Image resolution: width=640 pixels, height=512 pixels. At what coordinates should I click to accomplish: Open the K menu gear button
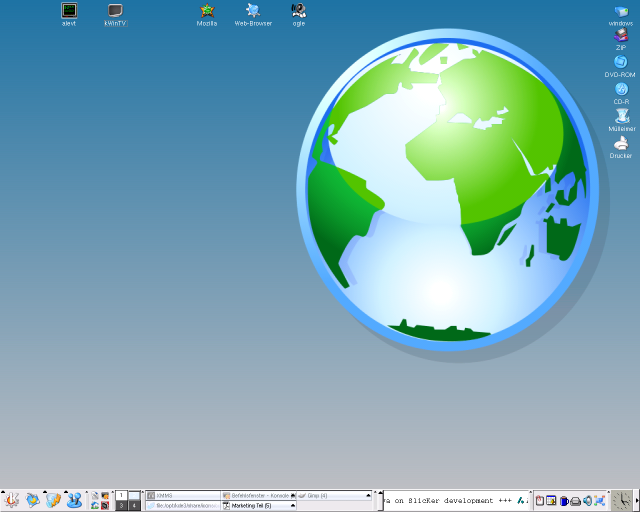click(11, 500)
